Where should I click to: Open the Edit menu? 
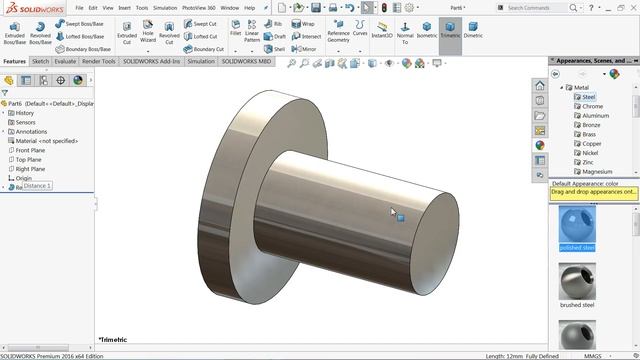pyautogui.click(x=93, y=8)
